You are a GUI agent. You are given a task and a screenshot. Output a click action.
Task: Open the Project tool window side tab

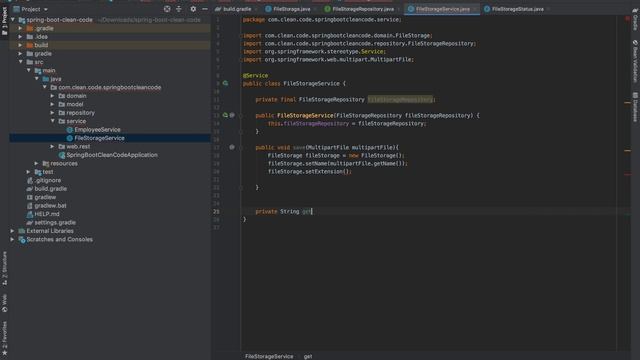(4, 20)
